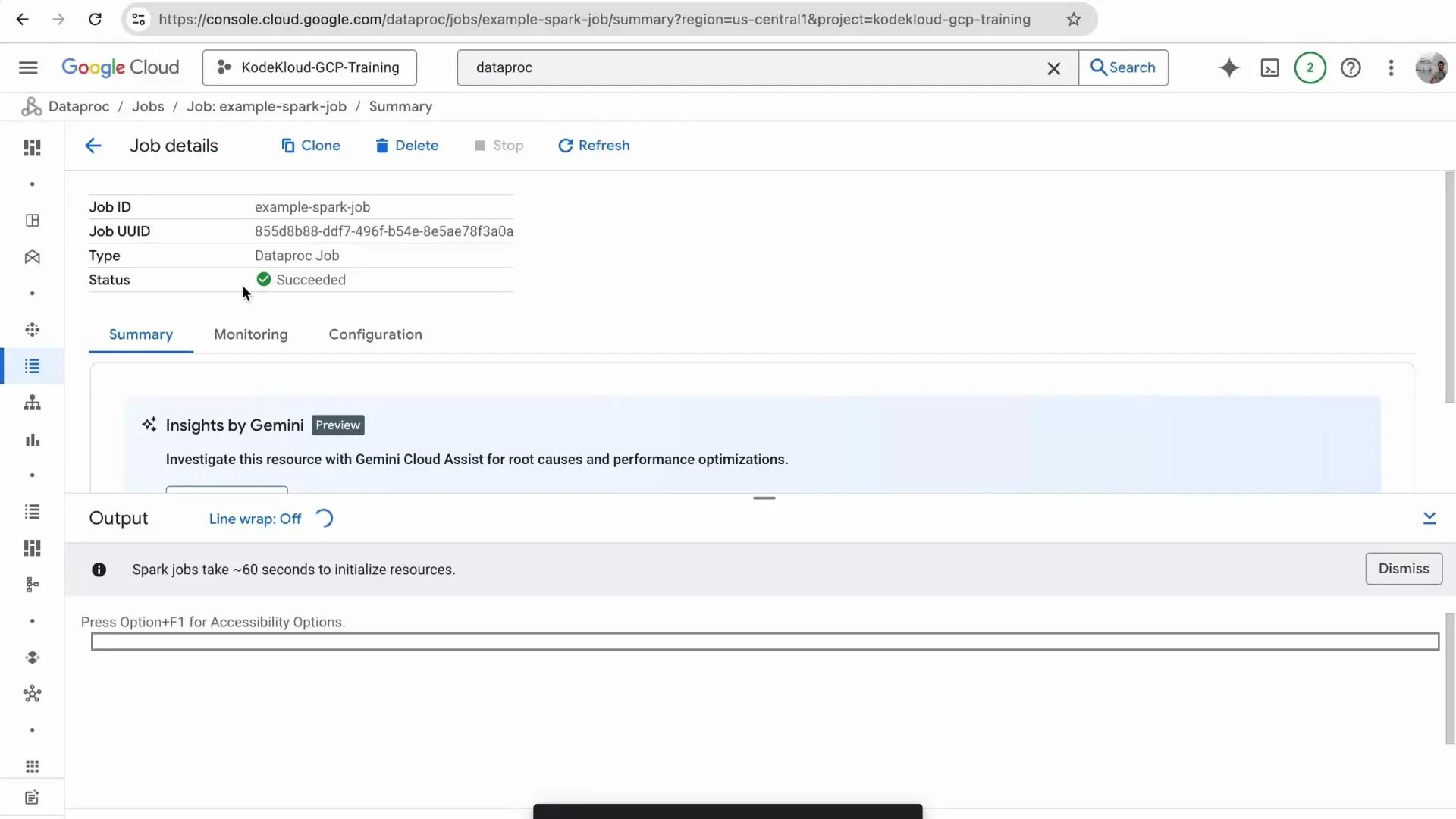Screen dimensions: 1456x819
Task: Click the Succeeded status text
Action: click(311, 280)
